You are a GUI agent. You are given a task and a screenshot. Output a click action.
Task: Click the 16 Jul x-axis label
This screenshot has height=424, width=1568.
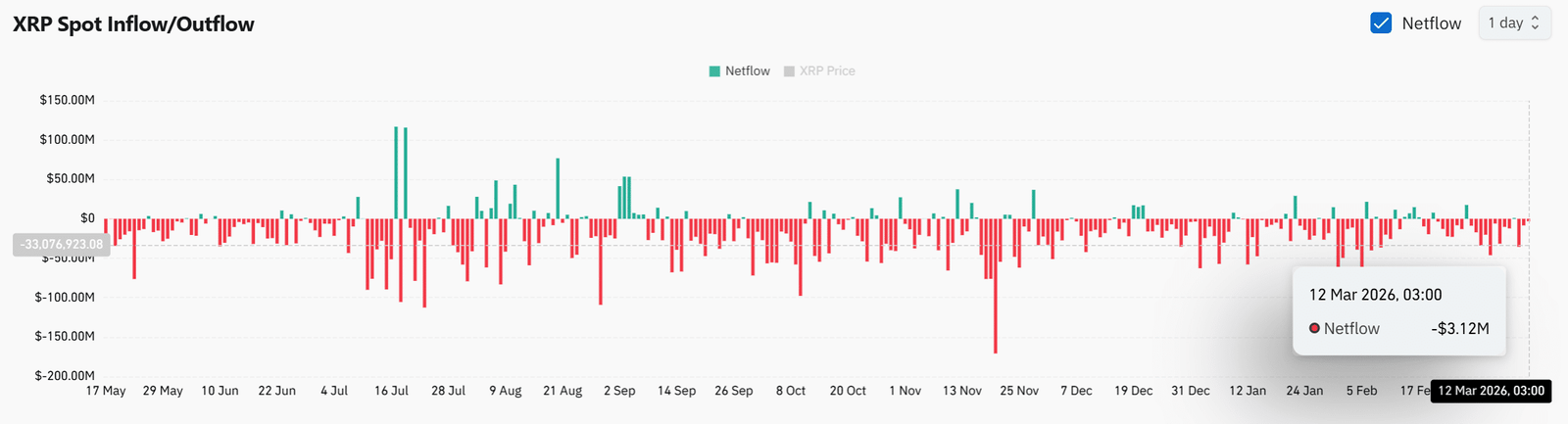point(391,391)
